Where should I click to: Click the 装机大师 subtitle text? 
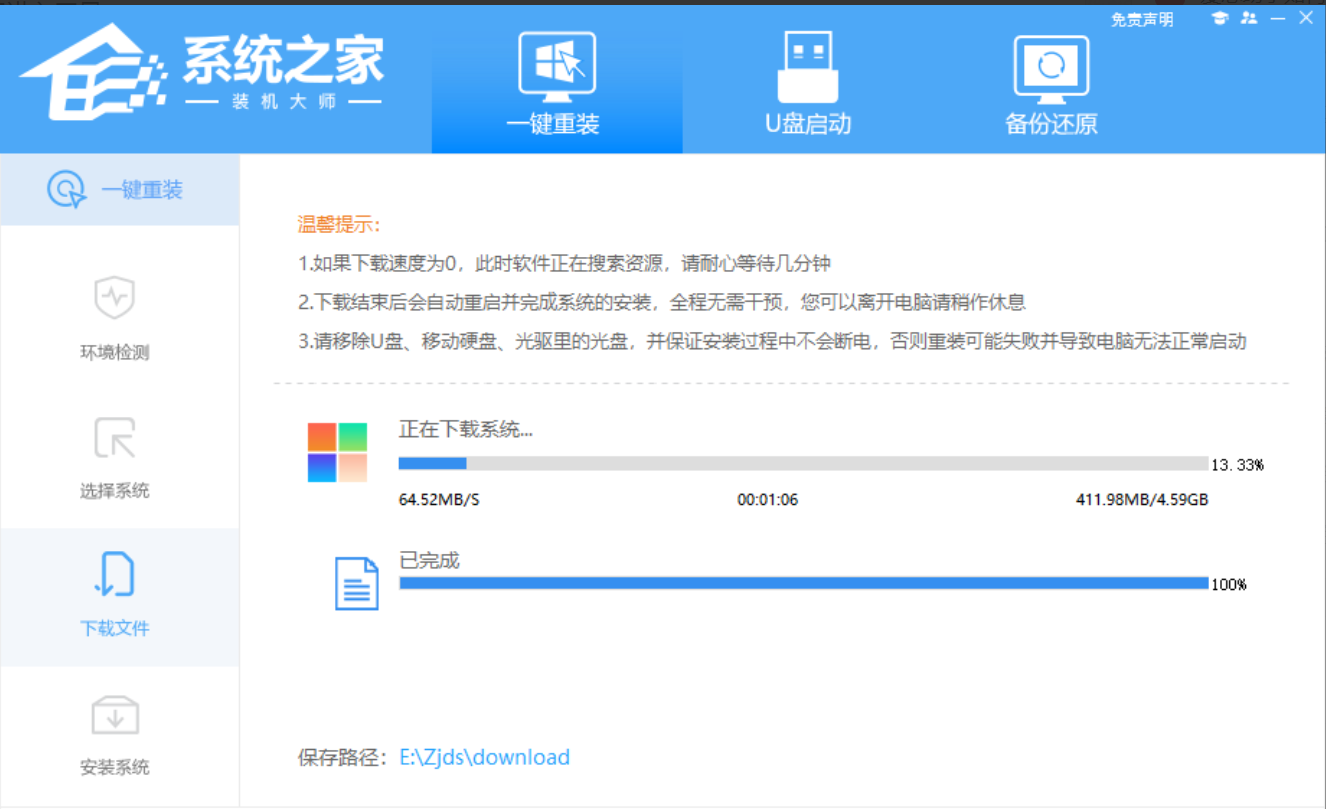coord(284,103)
